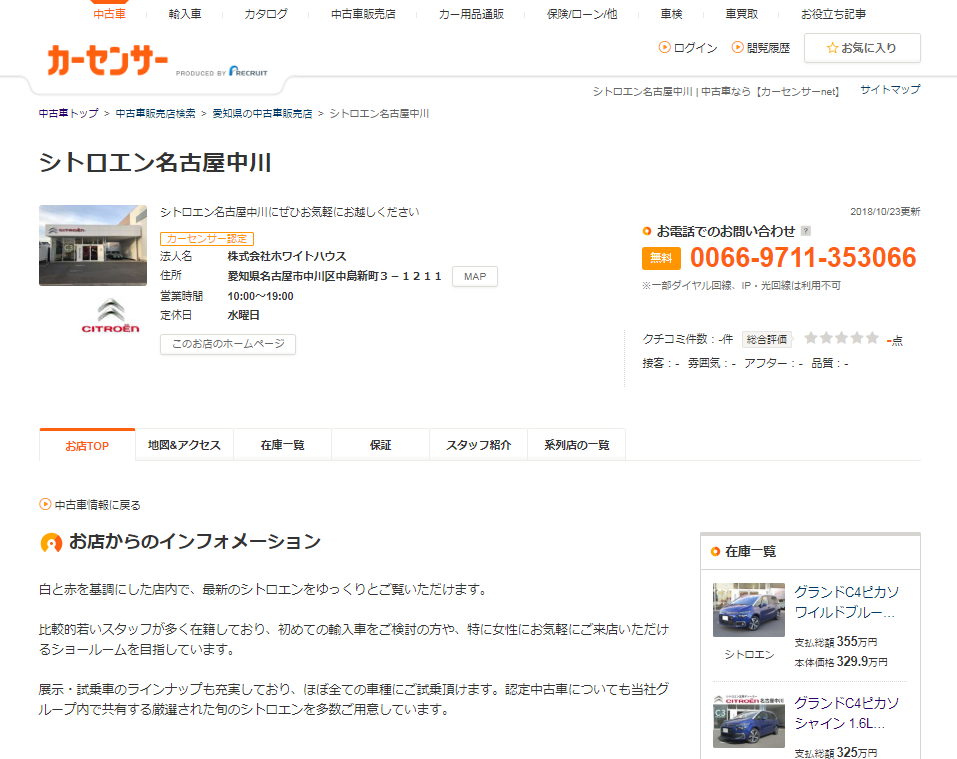Open the 輸入車 navigation item
Screen dimensions: 957x759
[185, 13]
